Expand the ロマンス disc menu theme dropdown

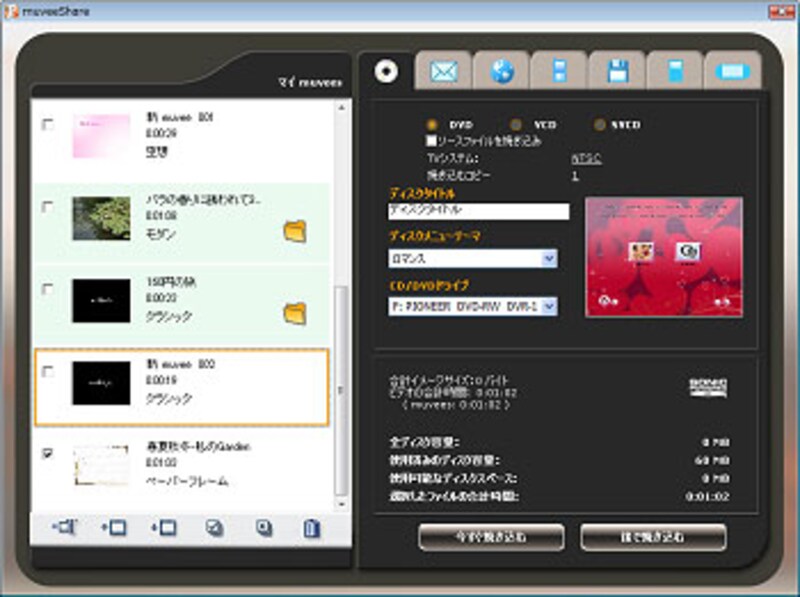pos(548,258)
